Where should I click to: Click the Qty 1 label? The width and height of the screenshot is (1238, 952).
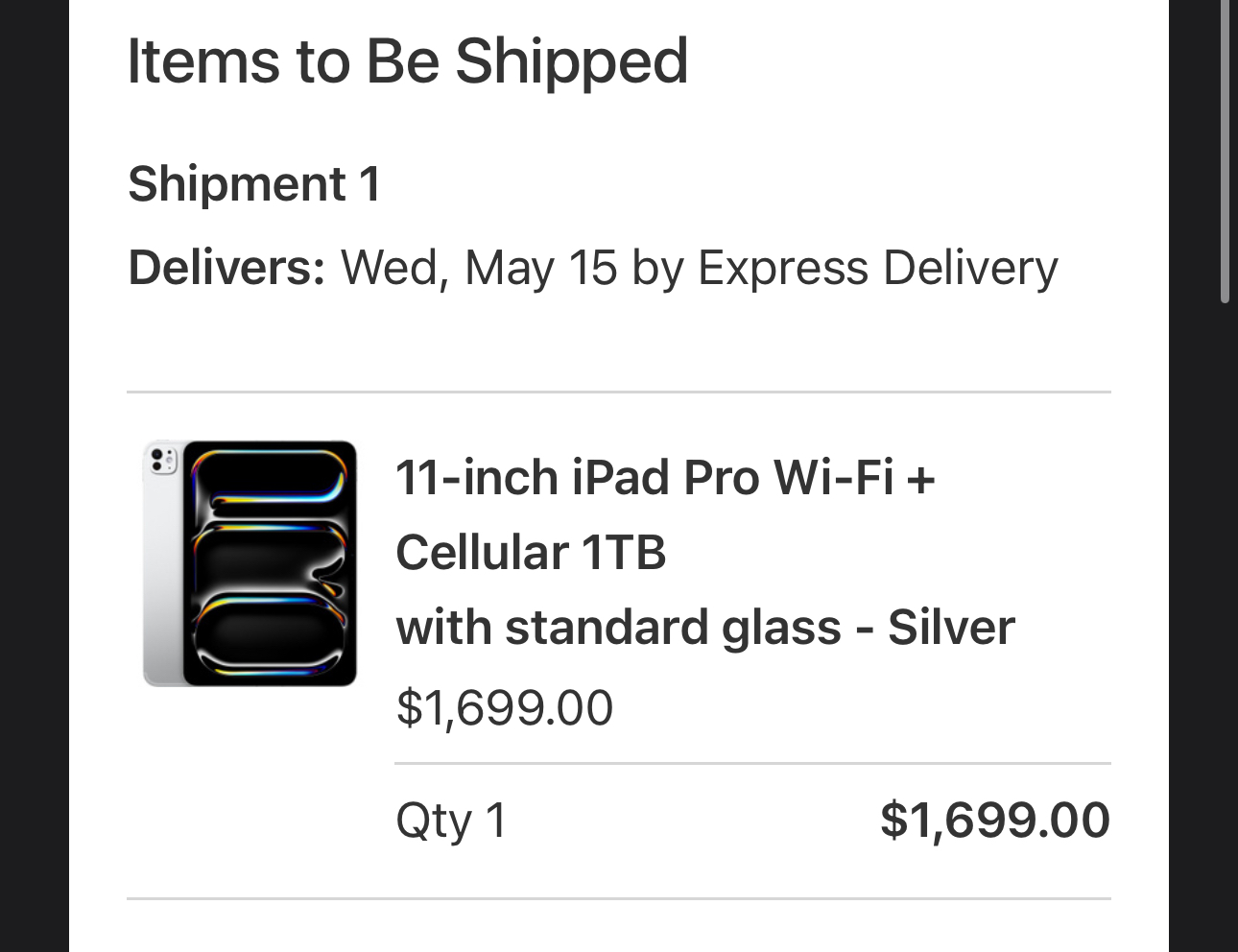click(450, 821)
